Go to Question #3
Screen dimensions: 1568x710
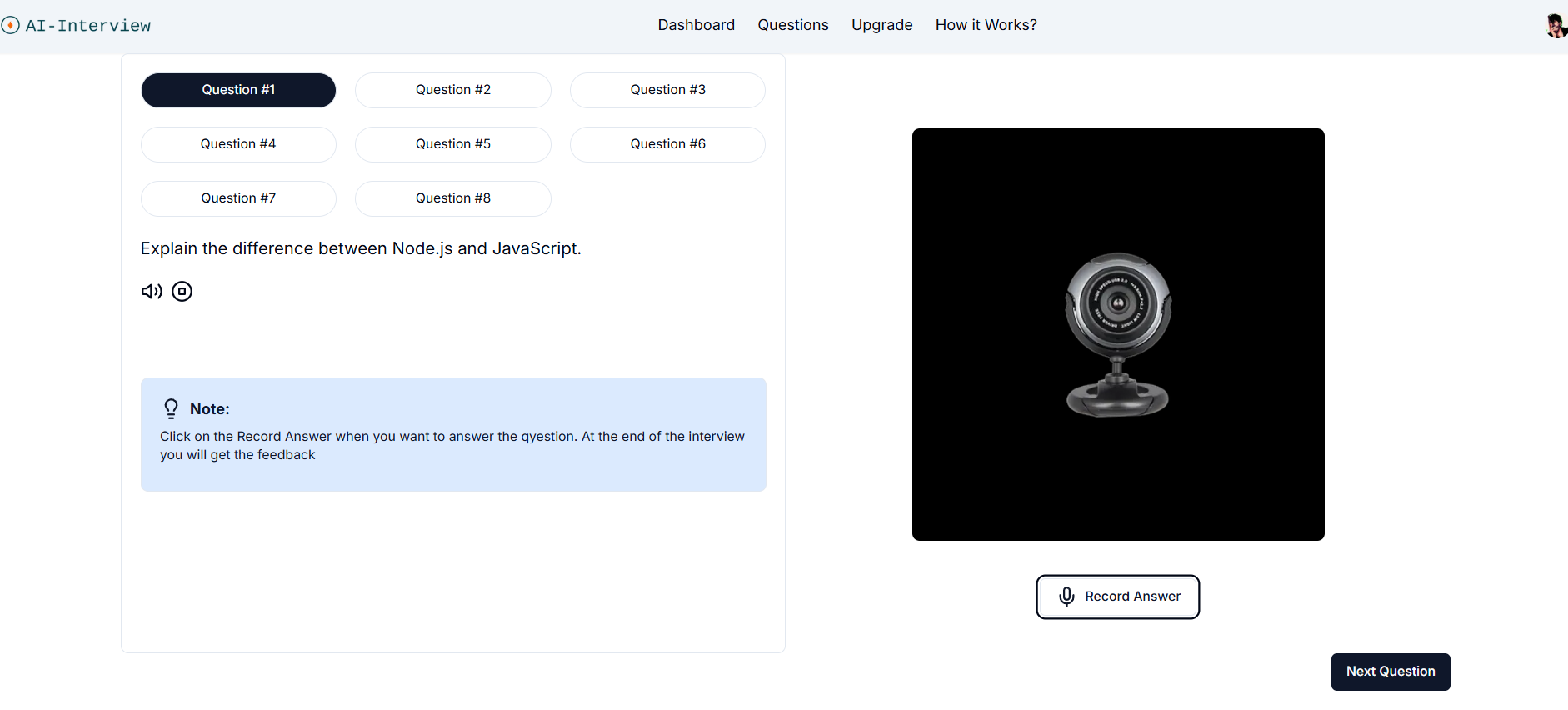(x=667, y=90)
